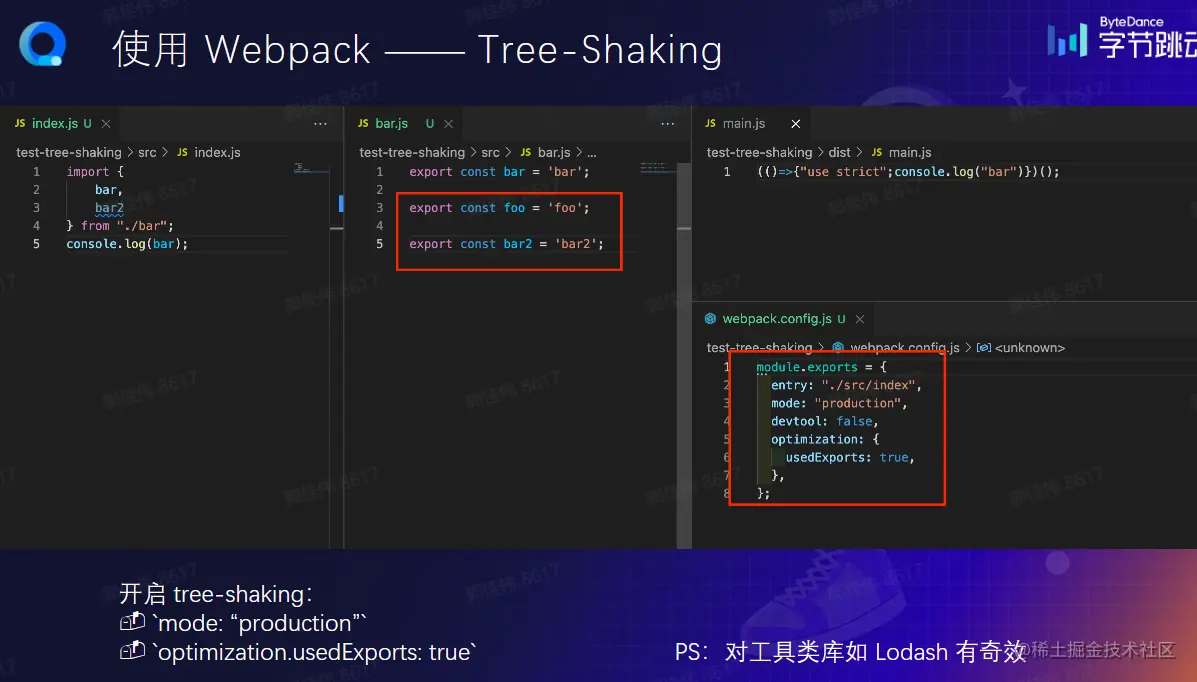Expand the ellipsis breadcrumb after bar.js
This screenshot has height=682, width=1197.
click(592, 154)
